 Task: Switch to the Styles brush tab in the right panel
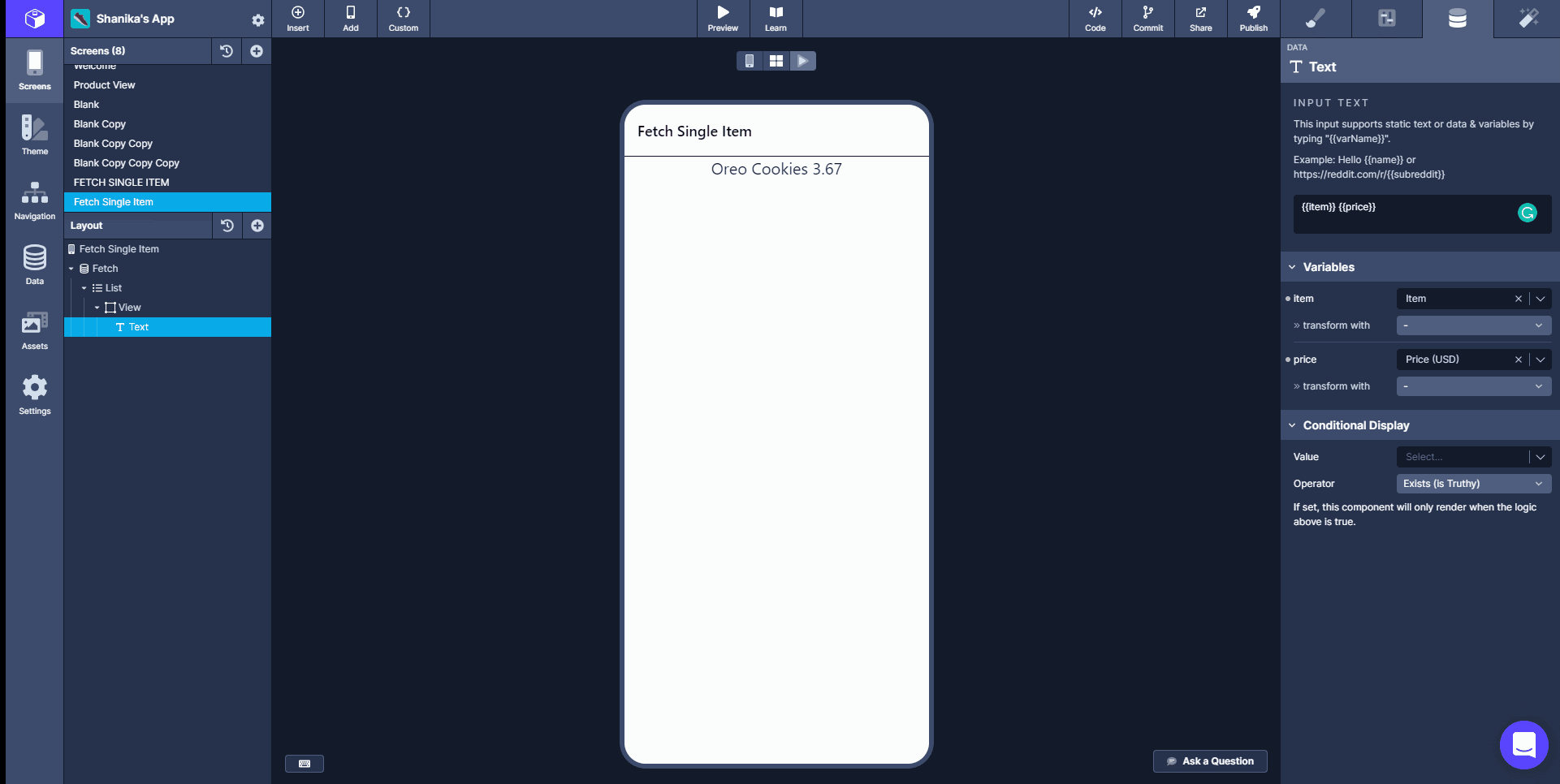(x=1316, y=18)
